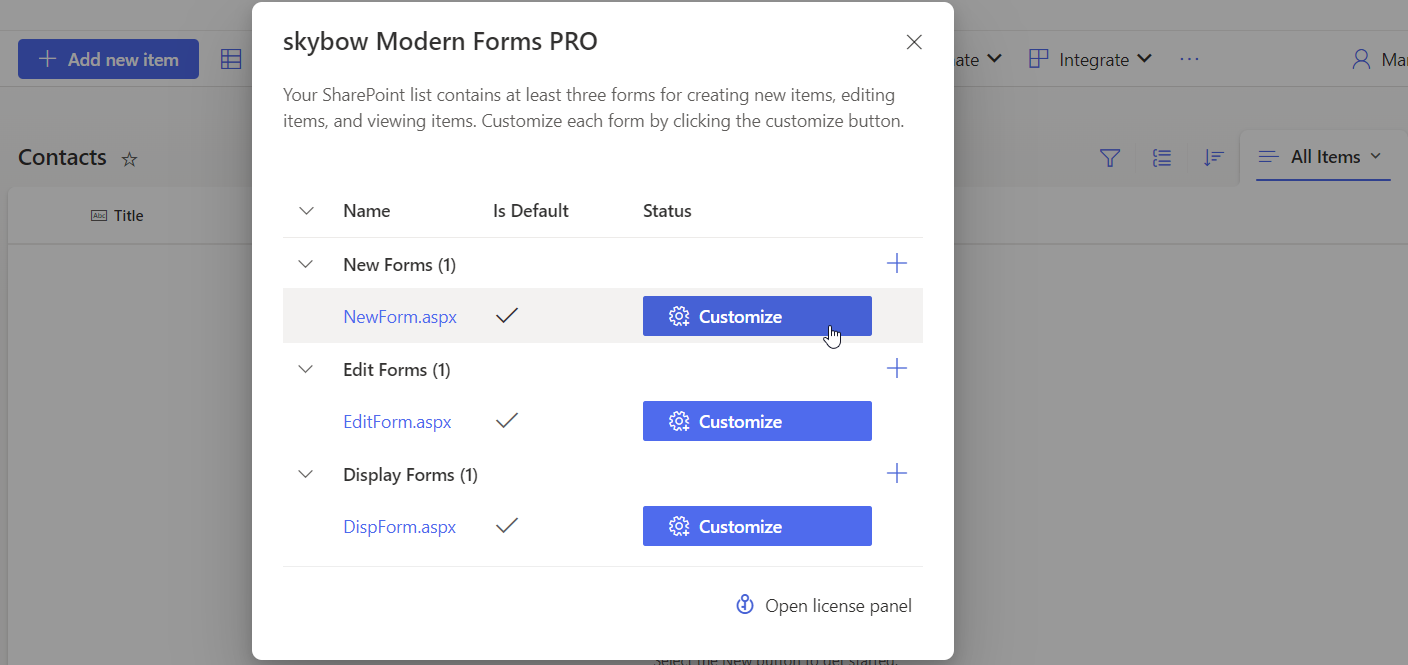Open the Integrate dropdown menu
The image size is (1408, 665).
(1091, 59)
